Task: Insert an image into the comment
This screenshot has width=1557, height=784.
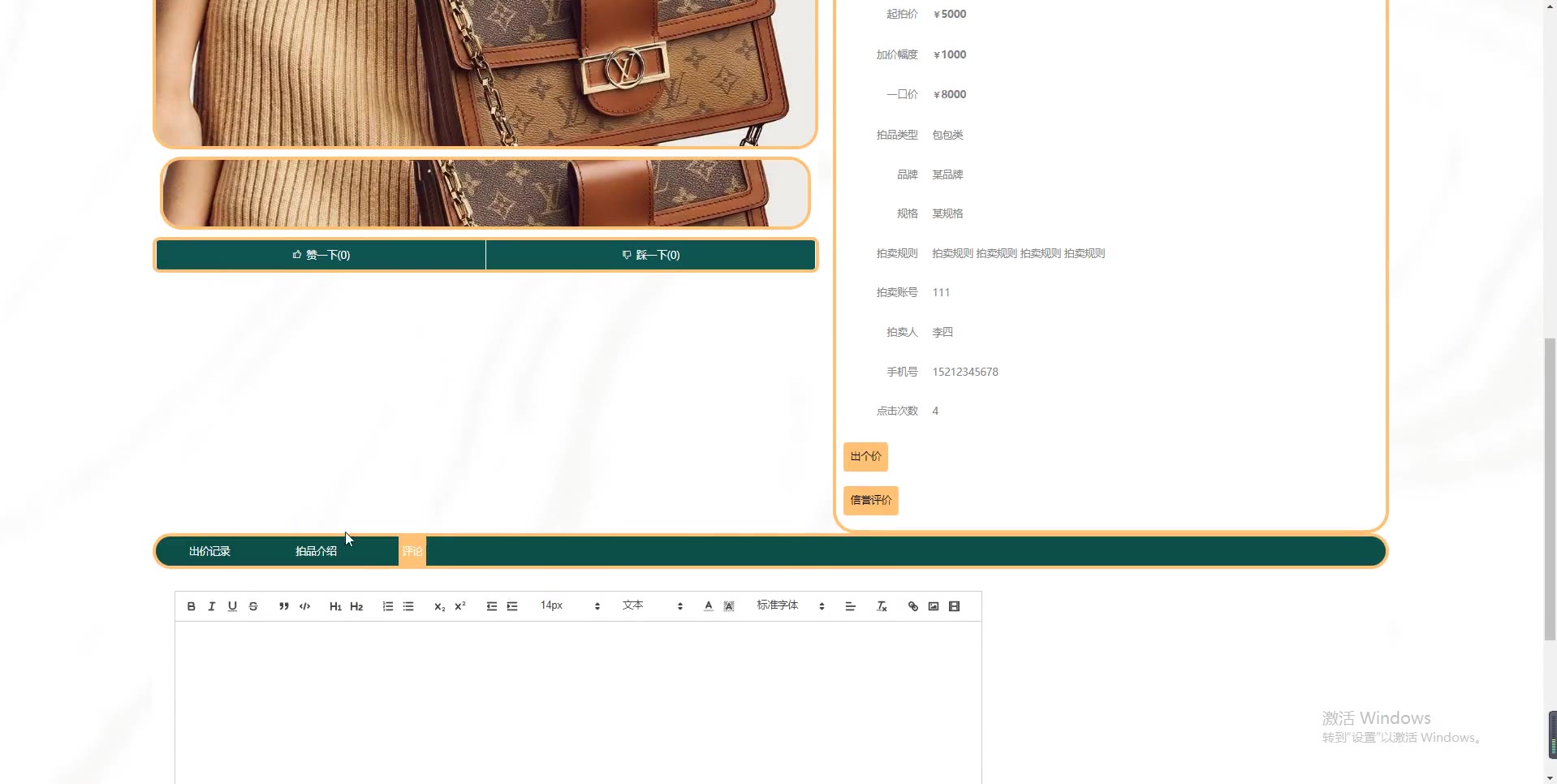Action: (934, 606)
